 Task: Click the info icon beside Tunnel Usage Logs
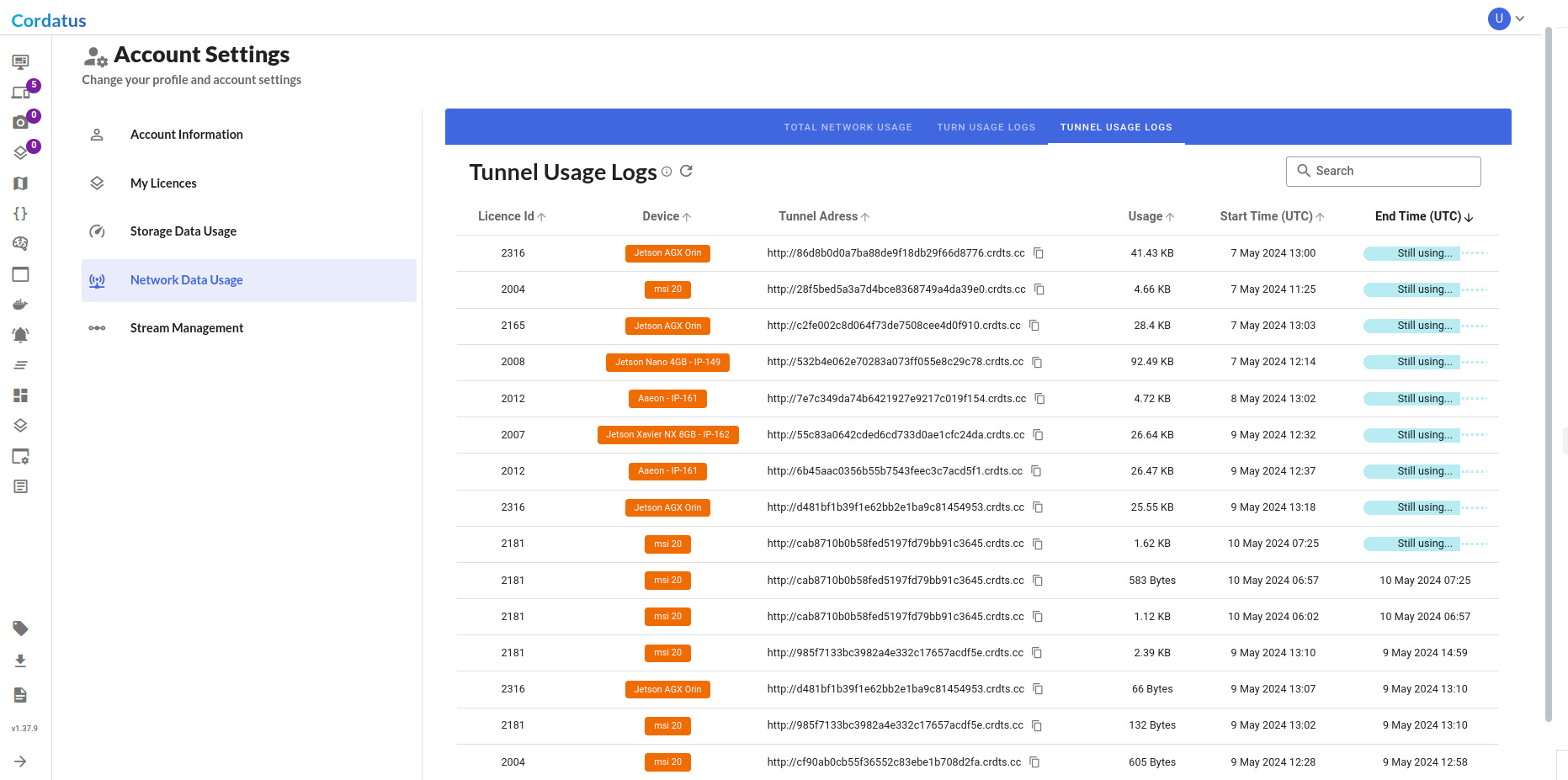coord(666,172)
